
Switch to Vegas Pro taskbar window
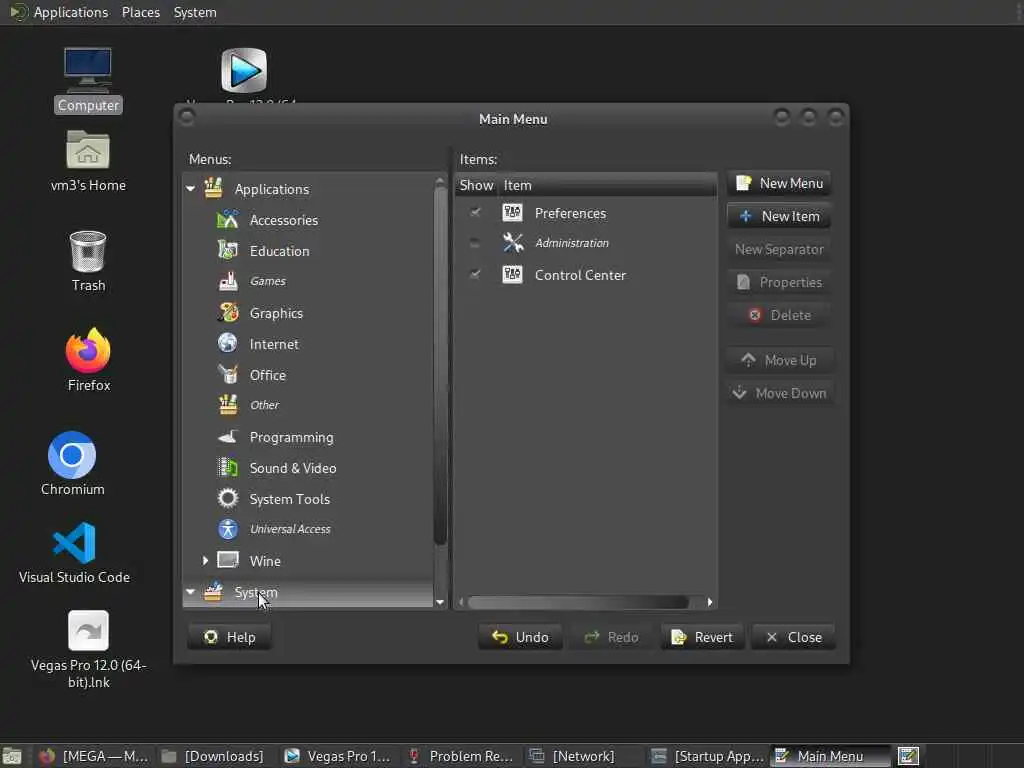(x=338, y=756)
